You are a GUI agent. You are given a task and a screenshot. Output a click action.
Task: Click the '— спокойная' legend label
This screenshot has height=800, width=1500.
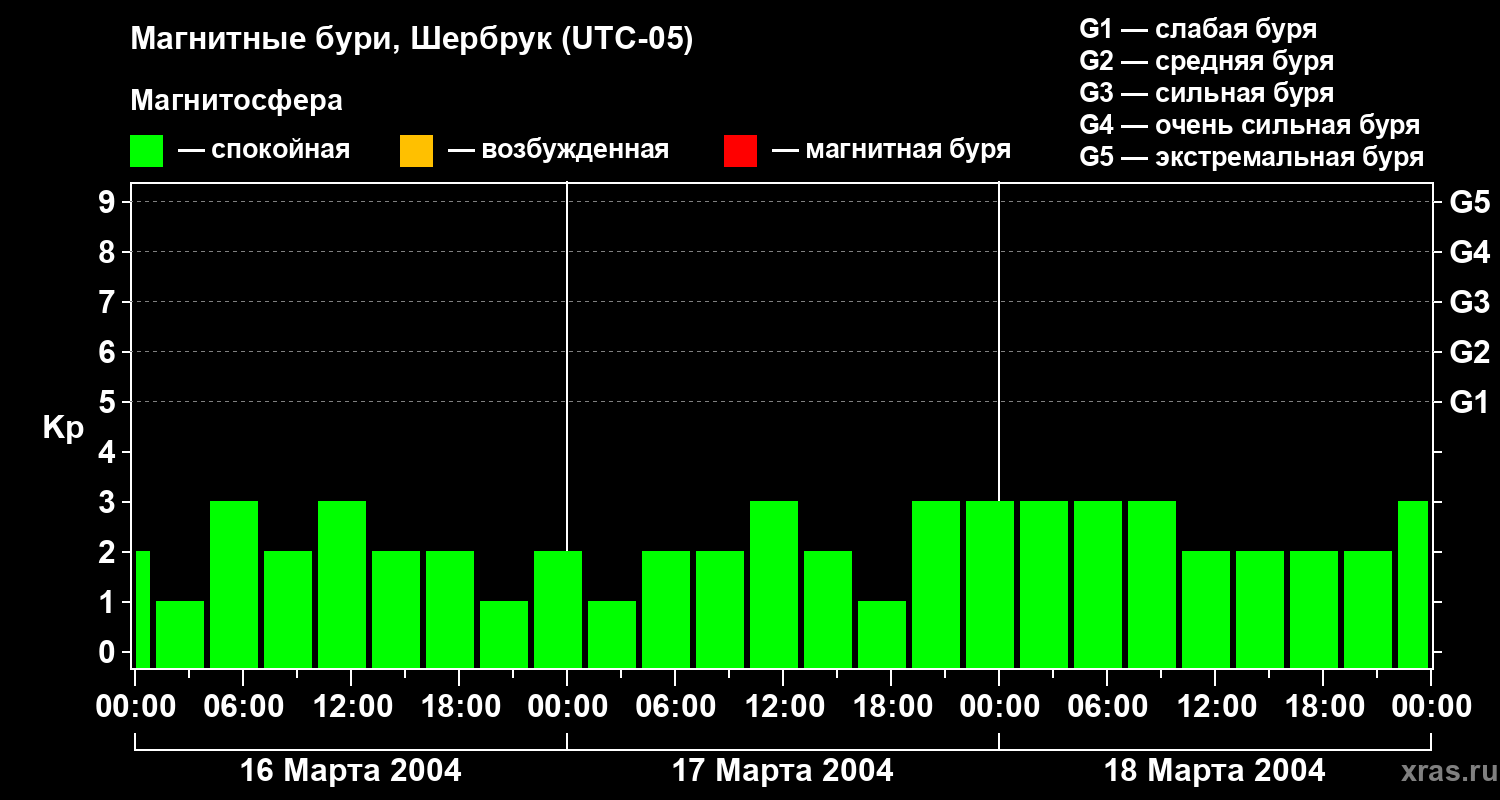[x=264, y=150]
